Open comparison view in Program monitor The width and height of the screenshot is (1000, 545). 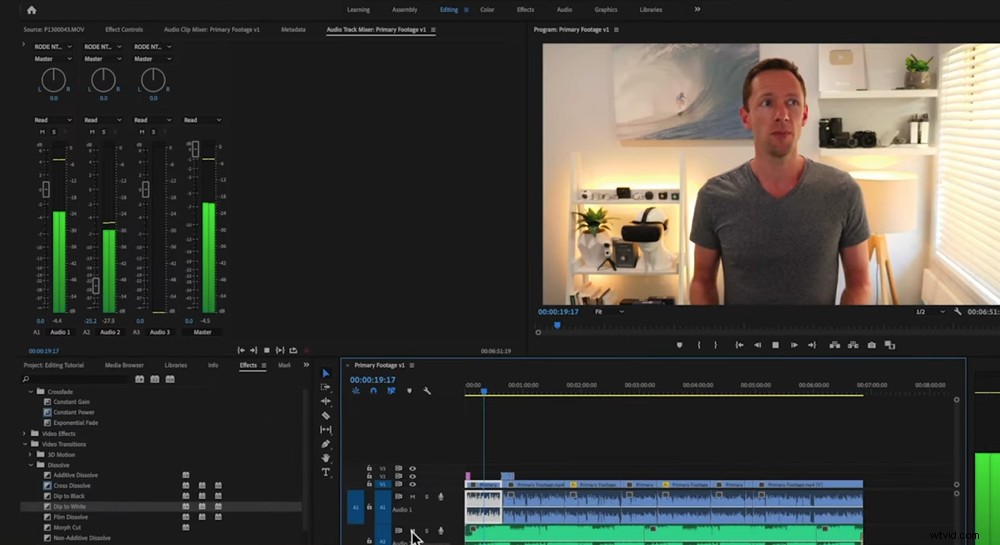click(890, 345)
